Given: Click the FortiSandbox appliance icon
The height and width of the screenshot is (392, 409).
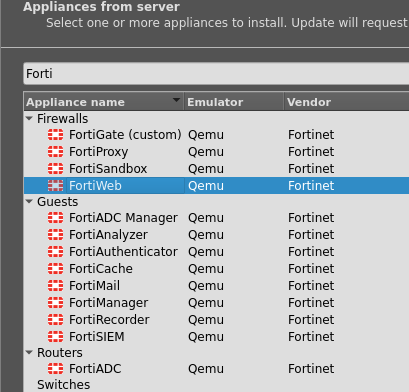Looking at the screenshot, I should (55, 169).
